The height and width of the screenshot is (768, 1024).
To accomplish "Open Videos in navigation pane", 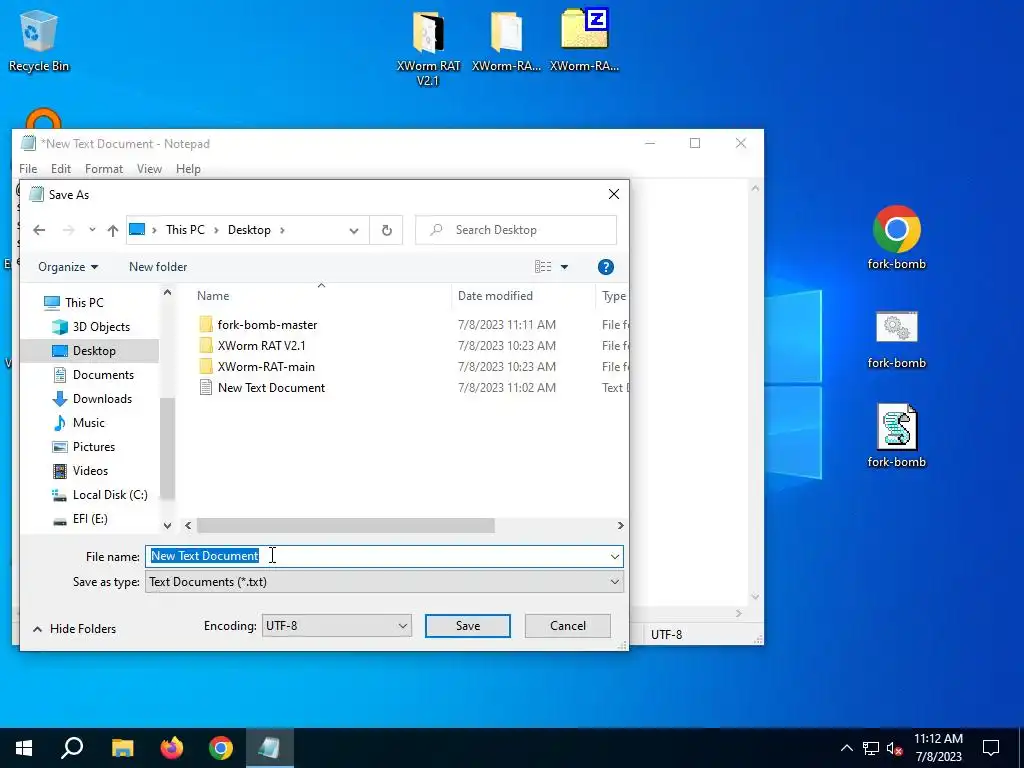I will point(90,471).
